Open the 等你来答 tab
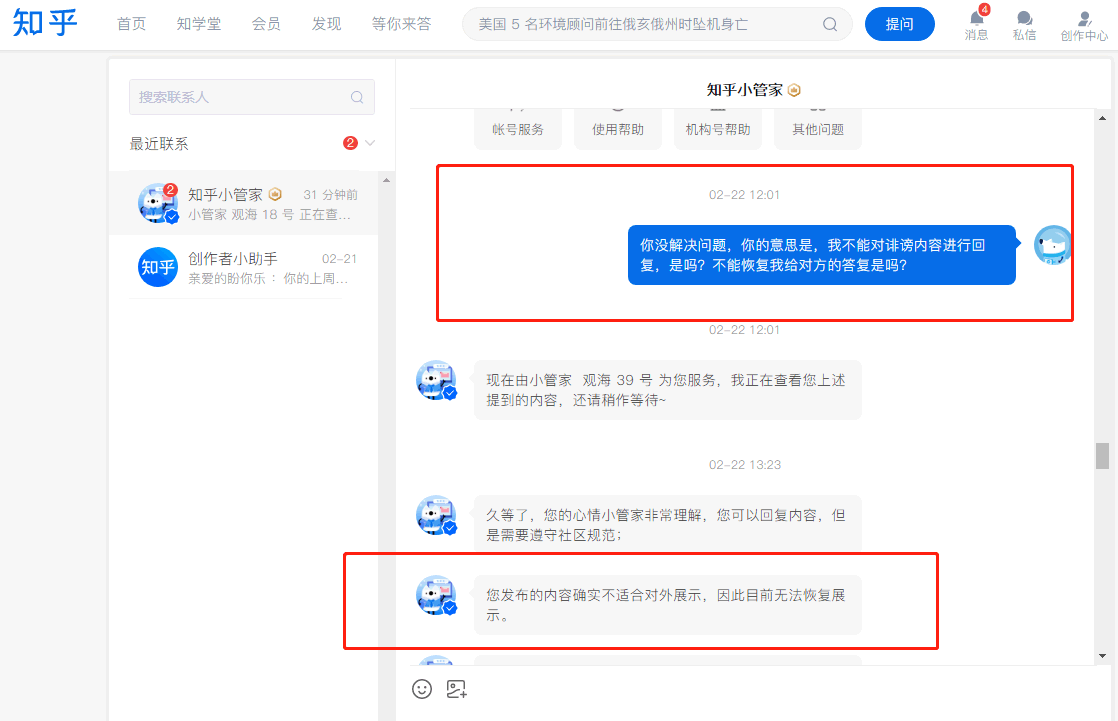This screenshot has height=721, width=1118. point(401,24)
